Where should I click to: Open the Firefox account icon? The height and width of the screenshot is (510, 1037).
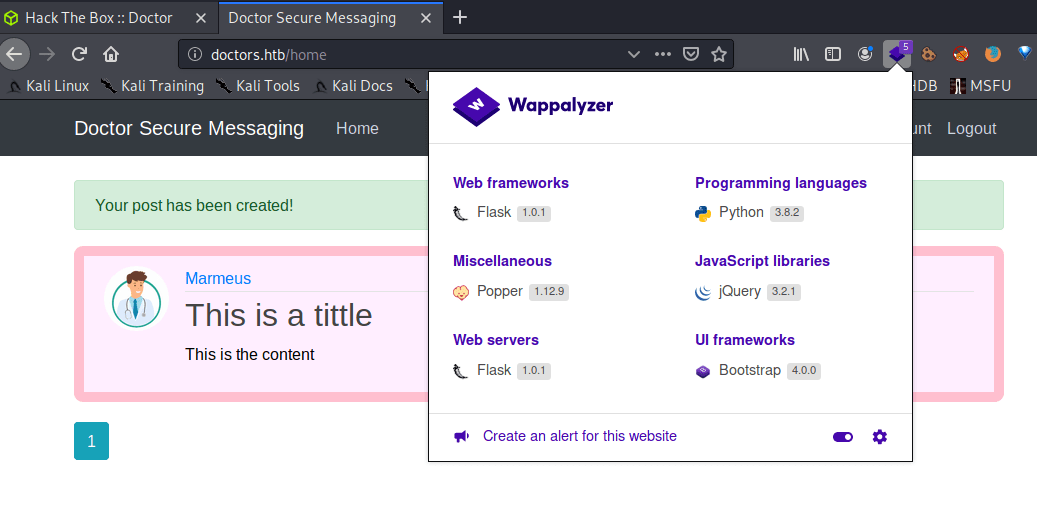pyautogui.click(x=865, y=54)
